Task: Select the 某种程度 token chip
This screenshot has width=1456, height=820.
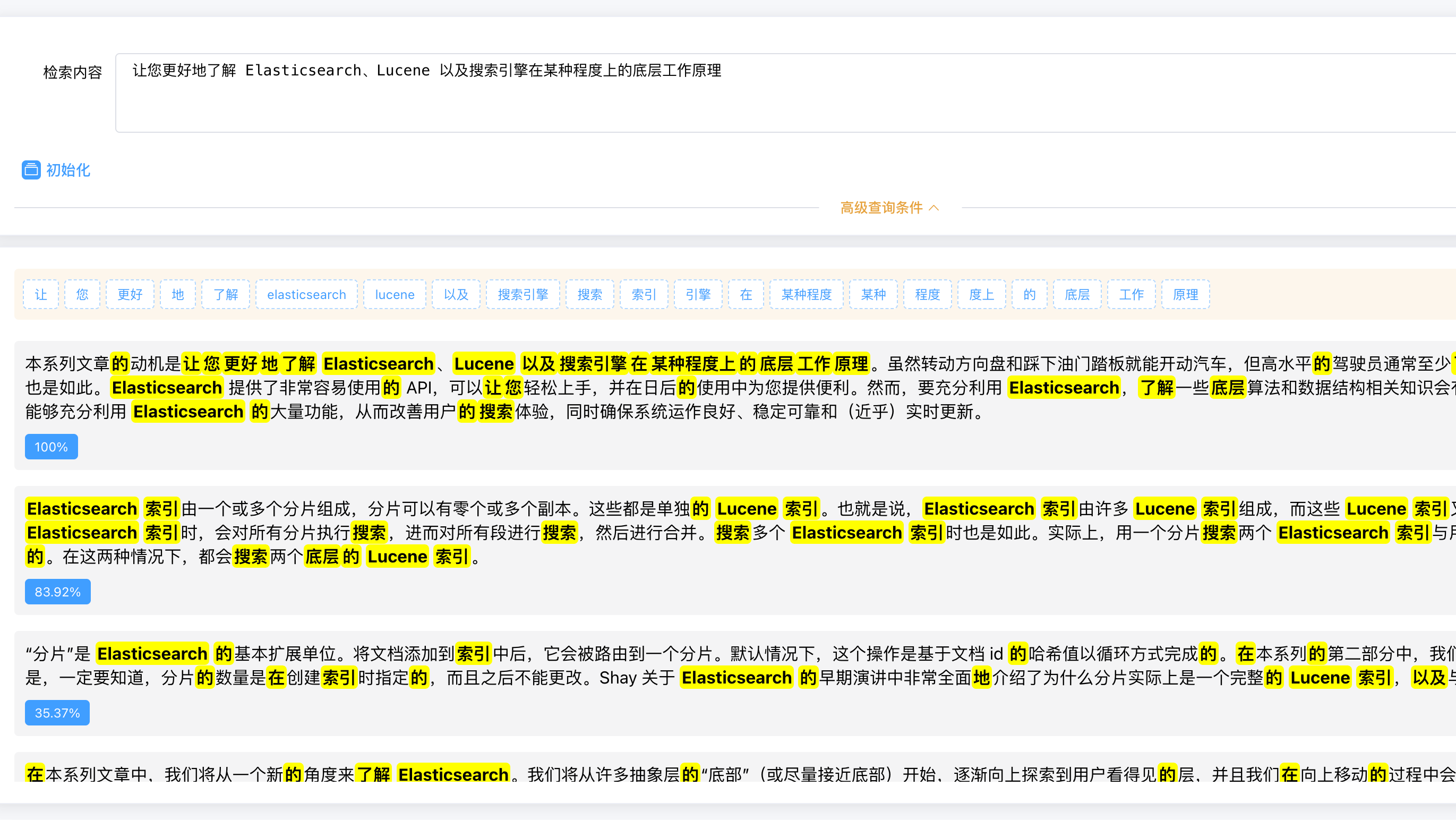Action: point(807,294)
